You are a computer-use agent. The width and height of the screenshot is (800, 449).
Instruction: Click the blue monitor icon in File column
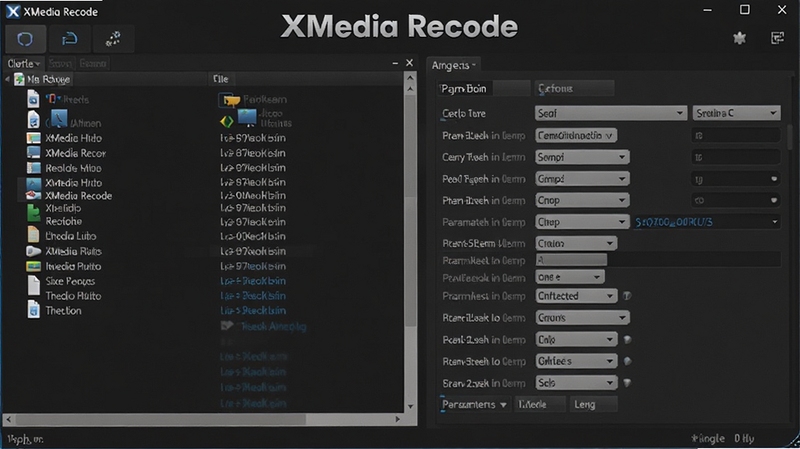click(x=247, y=117)
